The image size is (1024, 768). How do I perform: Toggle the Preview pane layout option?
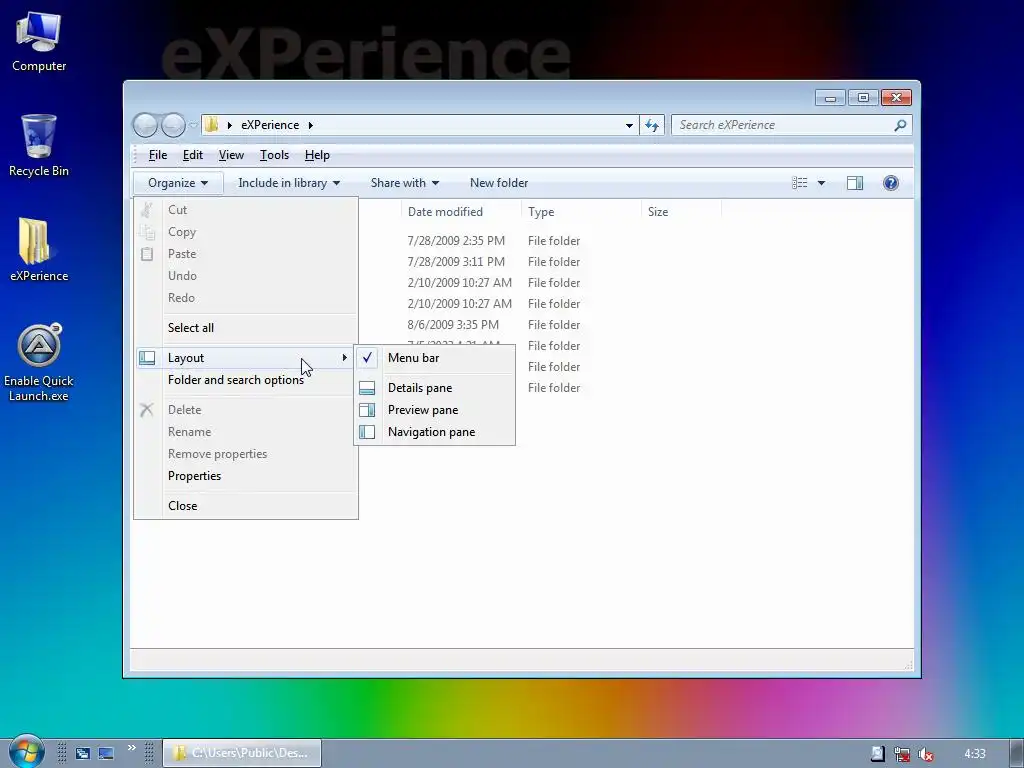(x=434, y=410)
